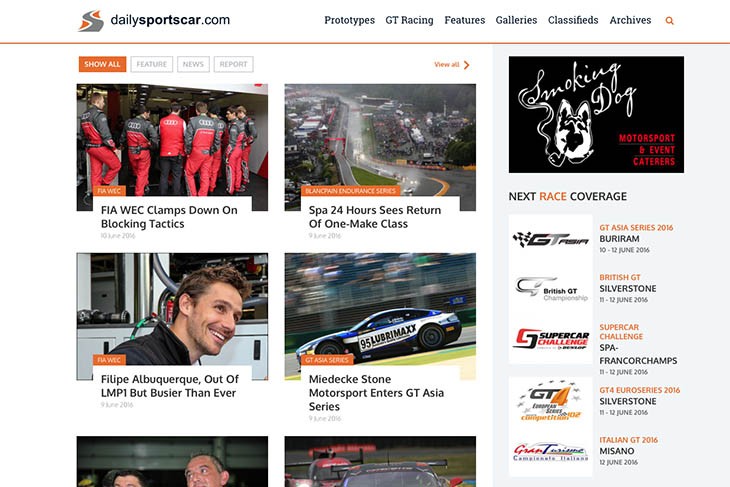
Task: Click the Lubrimaxx Aston Martin race car photo
Action: 380,307
